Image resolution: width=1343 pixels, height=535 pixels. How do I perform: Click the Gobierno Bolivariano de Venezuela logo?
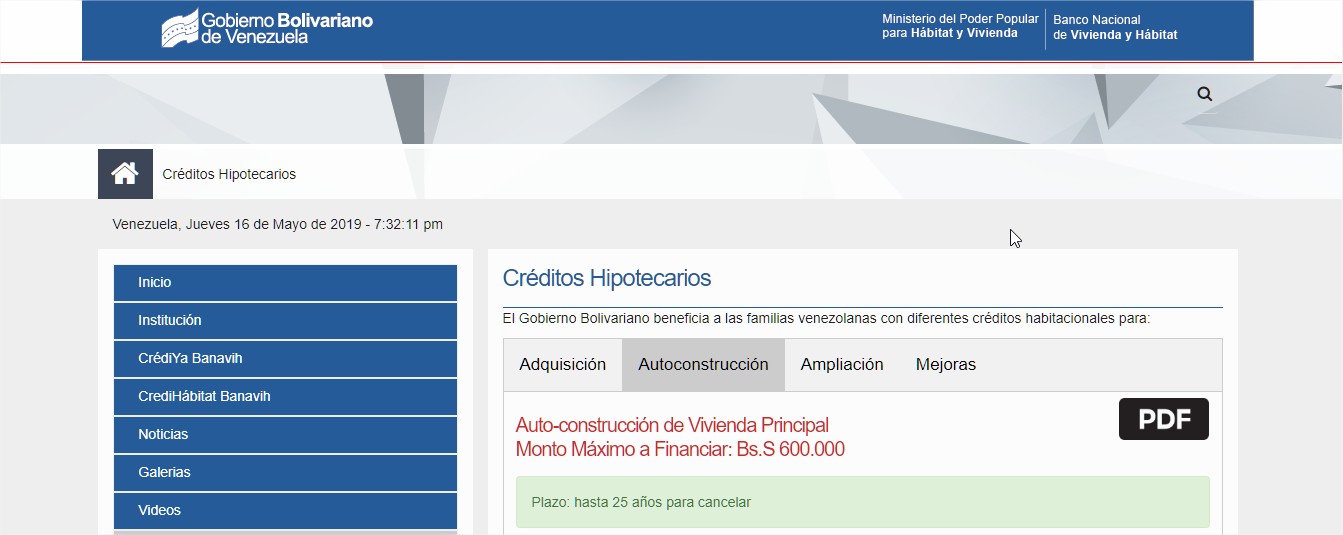pyautogui.click(x=267, y=28)
